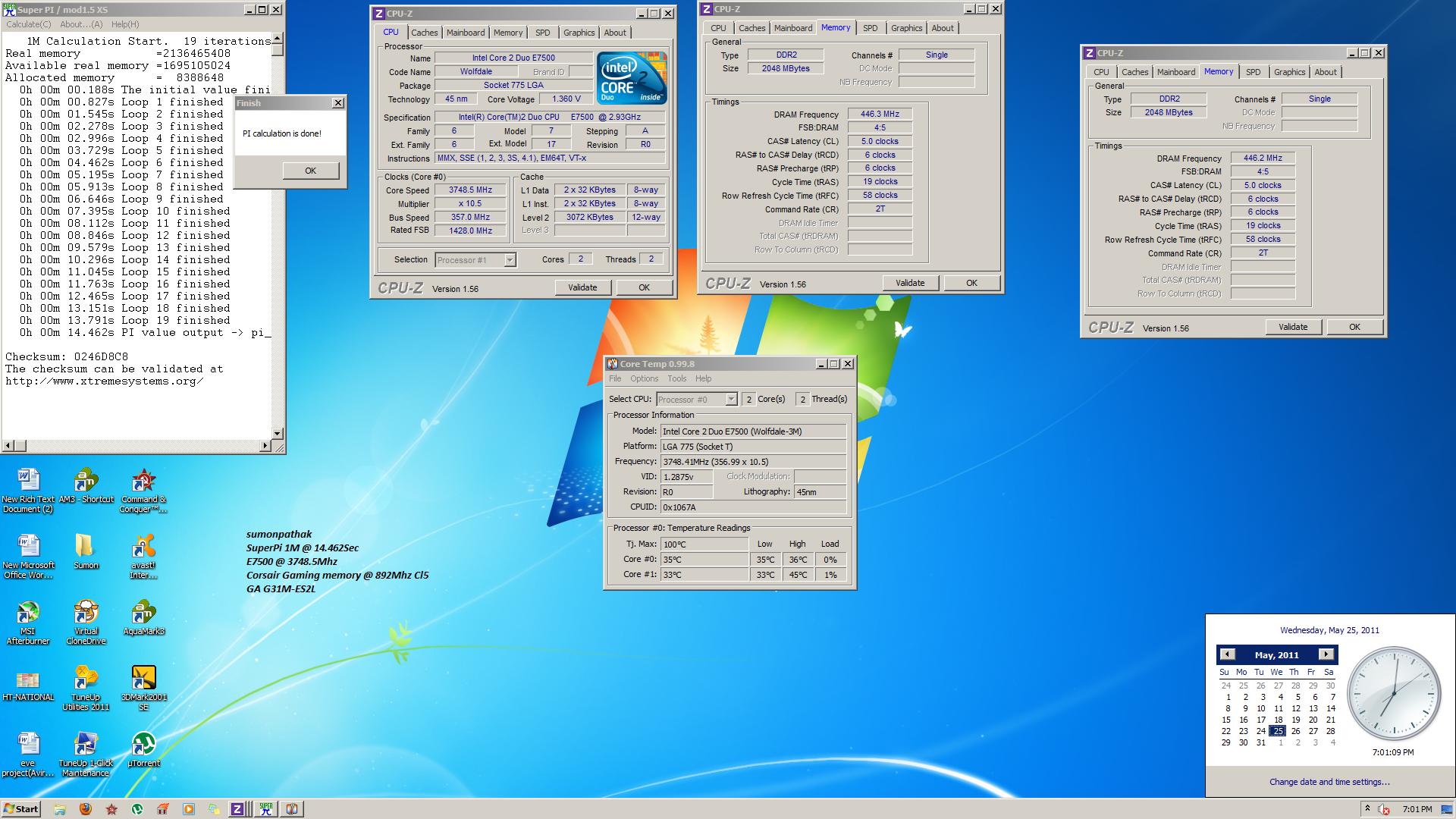Open File menu in Core Temp
This screenshot has height=819, width=1456.
tap(615, 378)
